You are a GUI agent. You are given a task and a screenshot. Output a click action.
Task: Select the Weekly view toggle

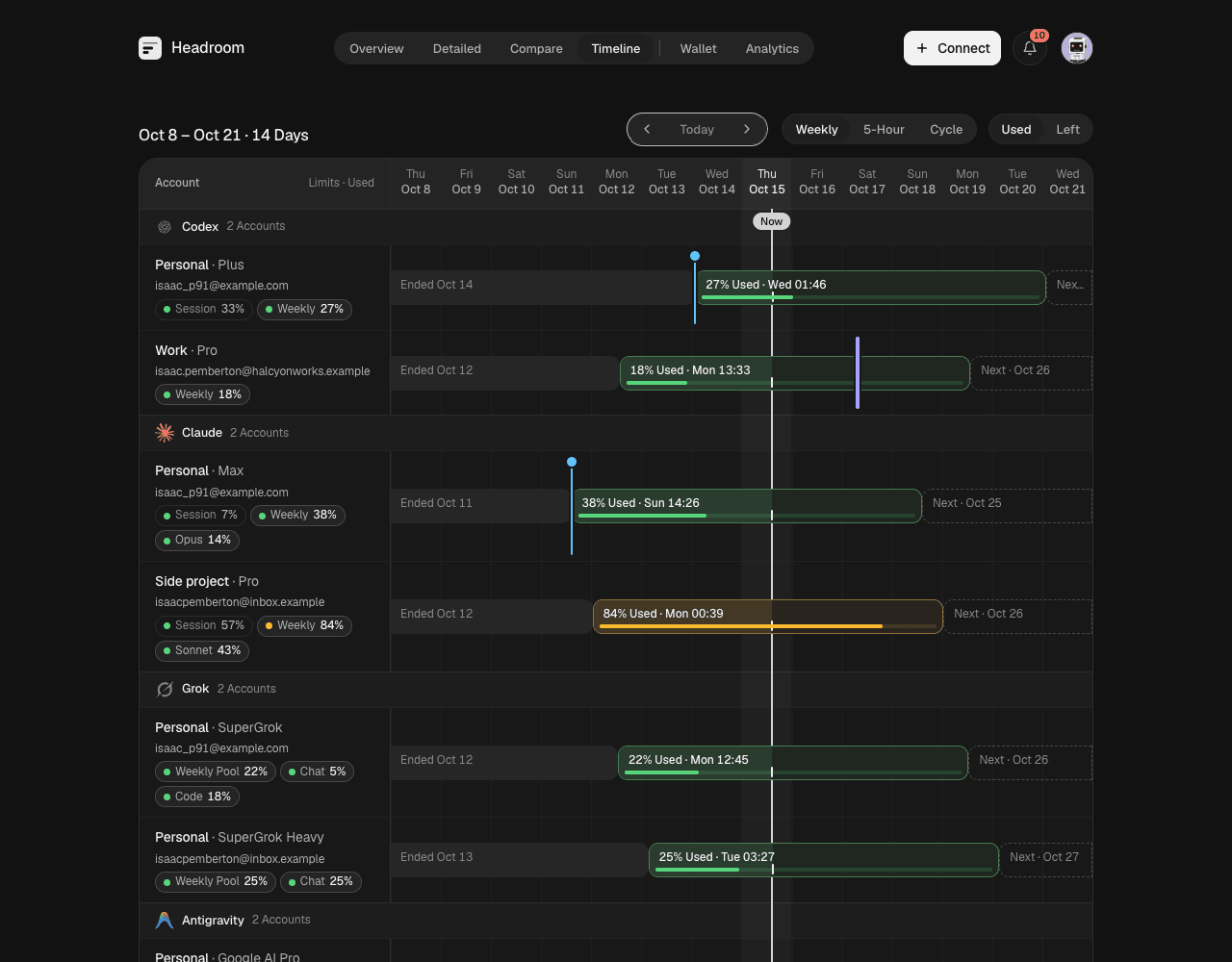(x=816, y=129)
